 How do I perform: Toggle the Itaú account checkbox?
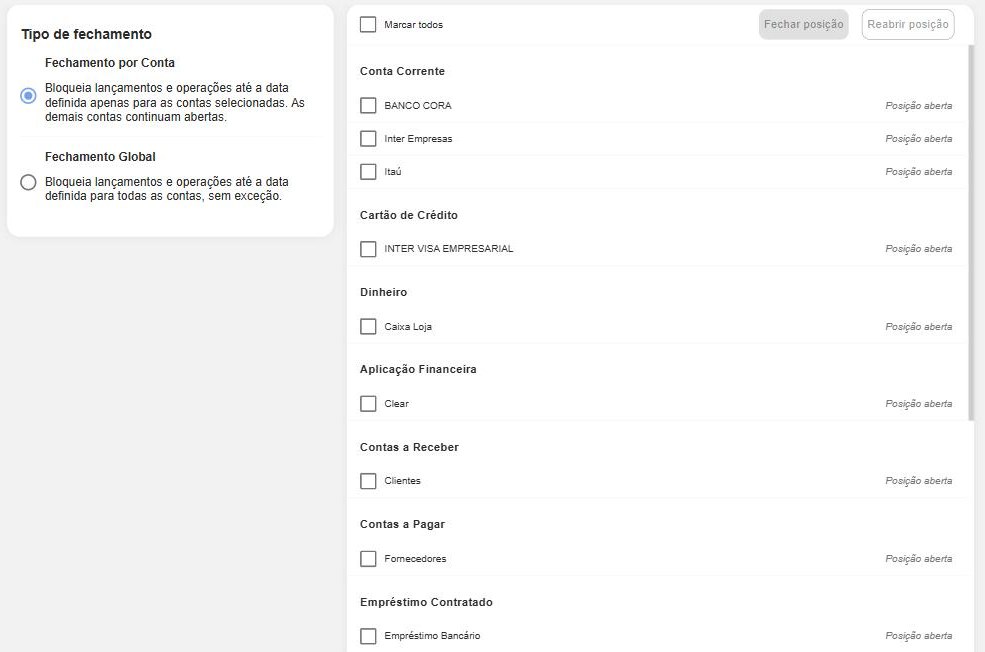tap(368, 171)
